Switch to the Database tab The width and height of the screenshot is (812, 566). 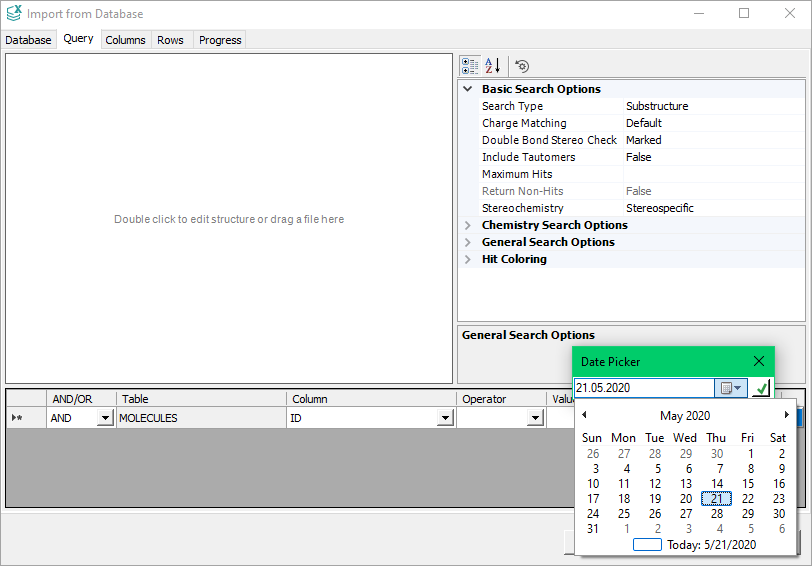[x=28, y=40]
